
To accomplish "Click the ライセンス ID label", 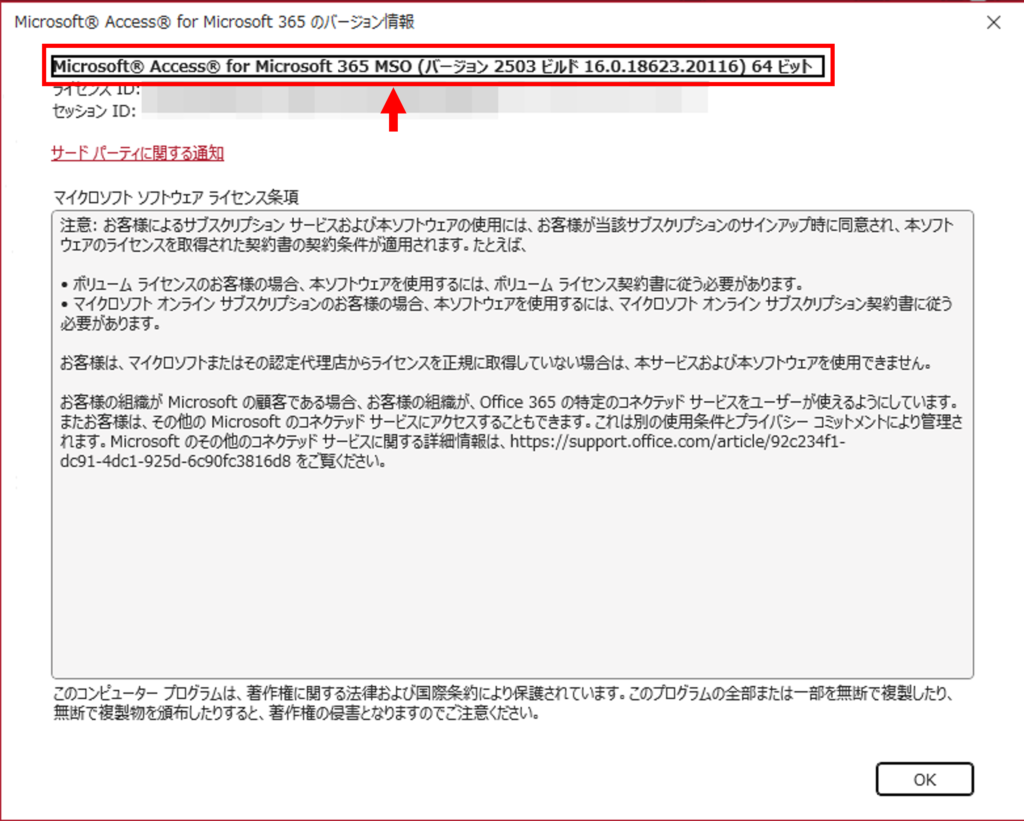I will [95, 90].
